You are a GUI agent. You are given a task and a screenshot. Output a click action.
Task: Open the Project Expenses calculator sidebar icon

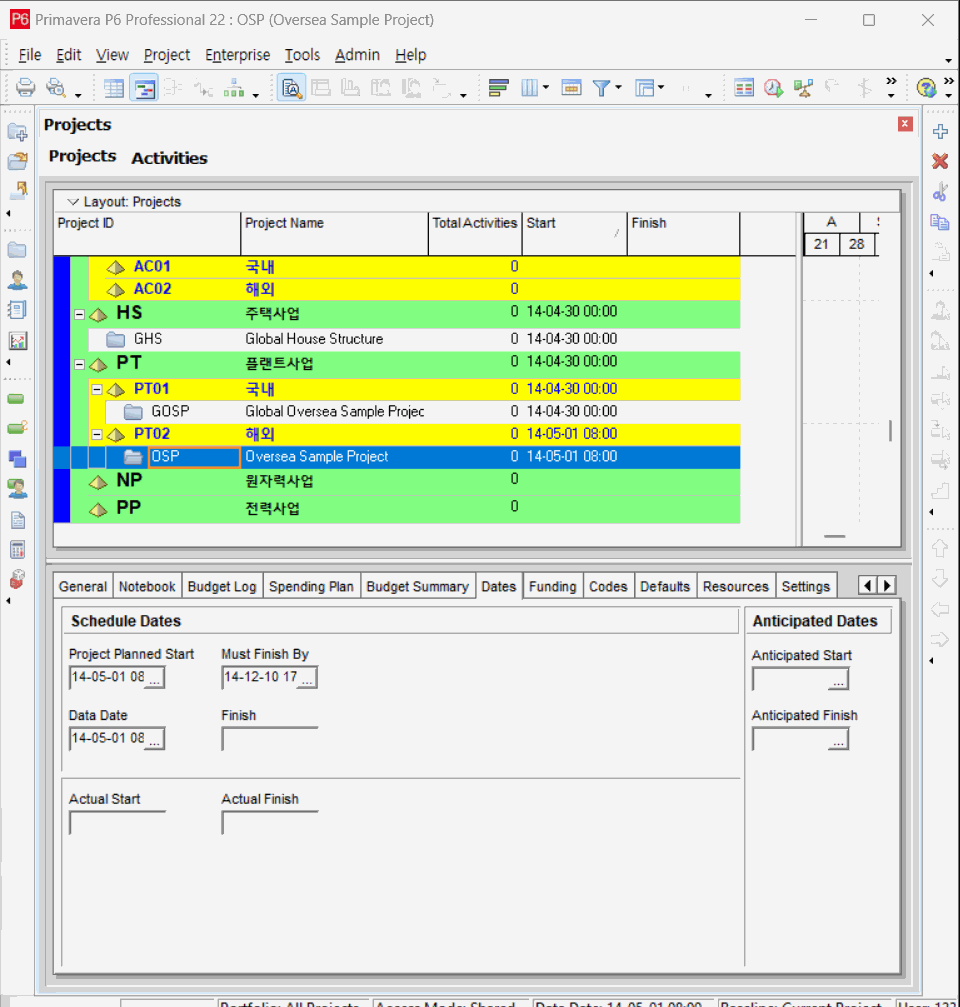(x=17, y=550)
